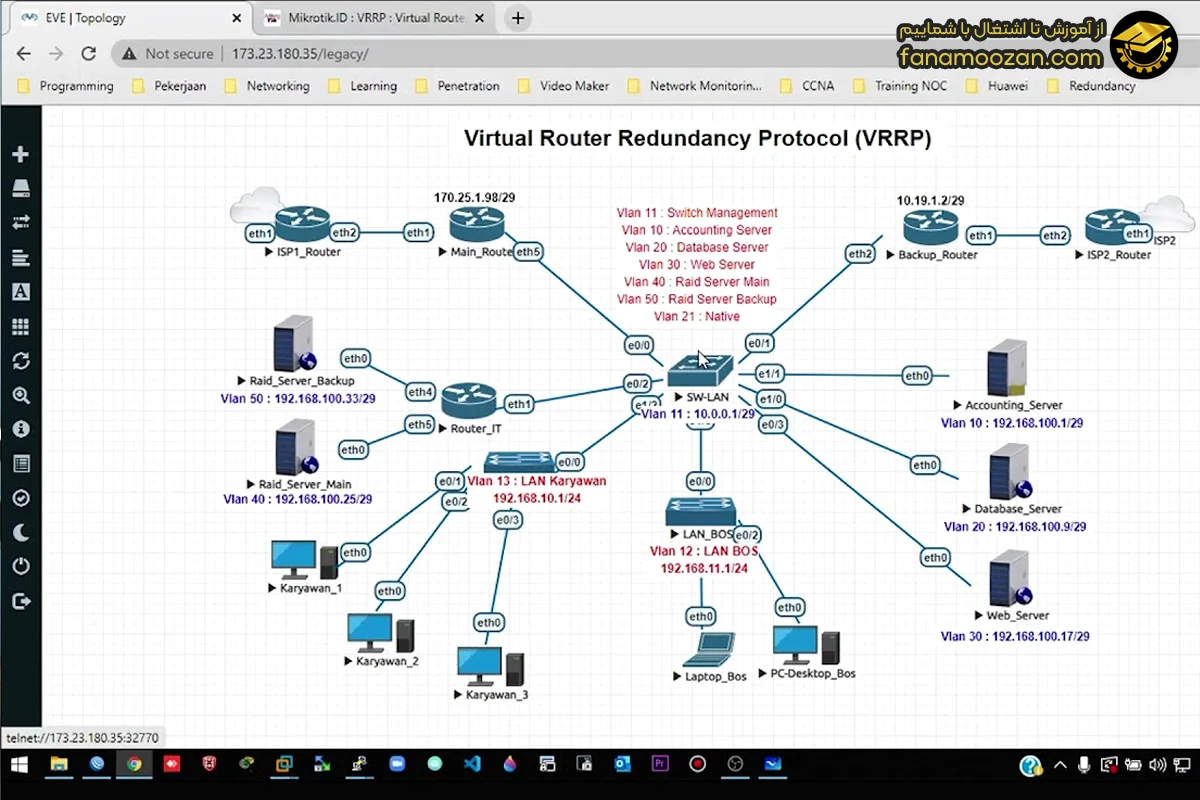This screenshot has width=1200, height=800.
Task: Open the Add an object plus icon
Action: coord(20,154)
